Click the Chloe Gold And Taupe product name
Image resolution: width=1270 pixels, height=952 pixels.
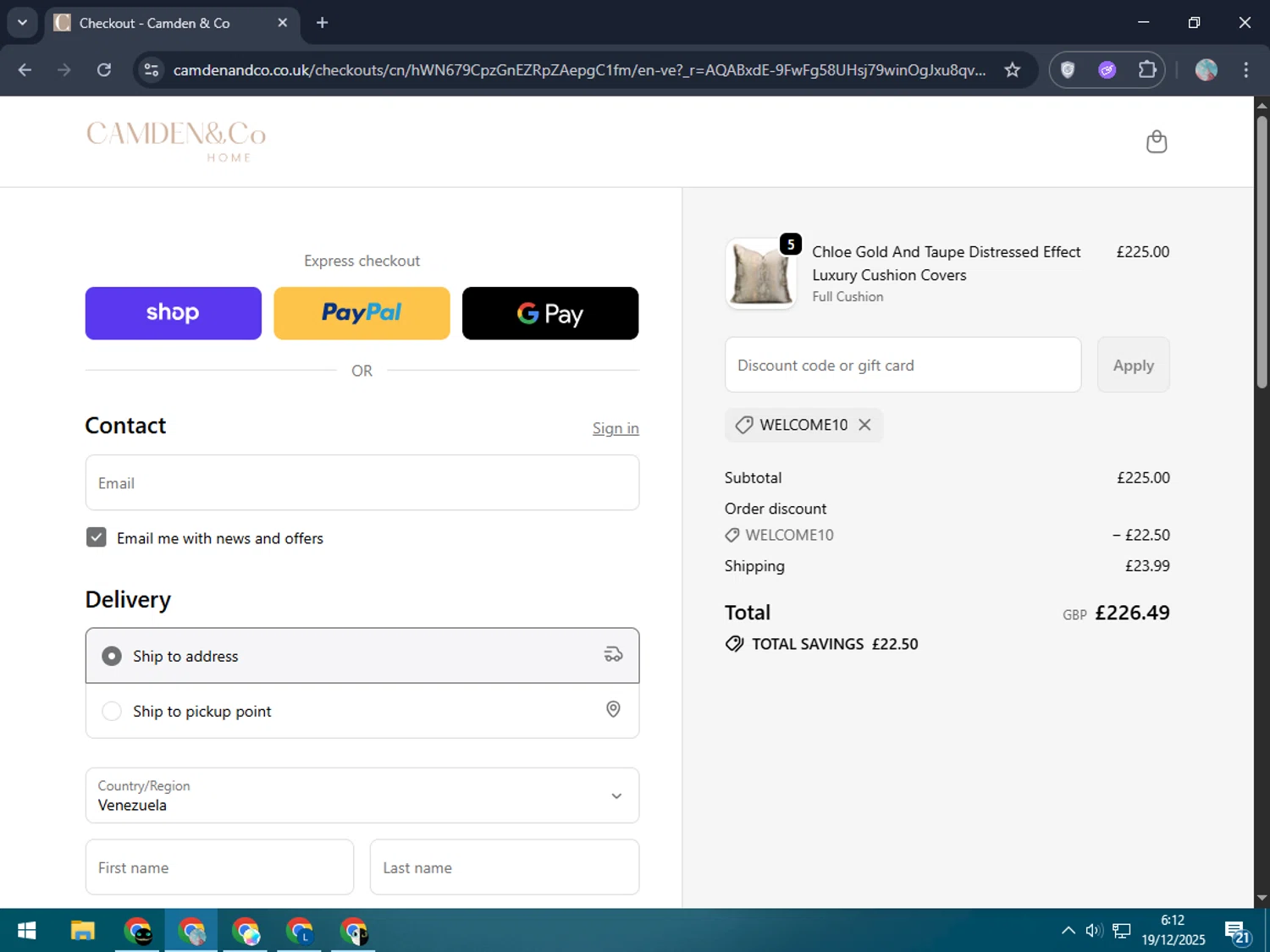[x=946, y=263]
